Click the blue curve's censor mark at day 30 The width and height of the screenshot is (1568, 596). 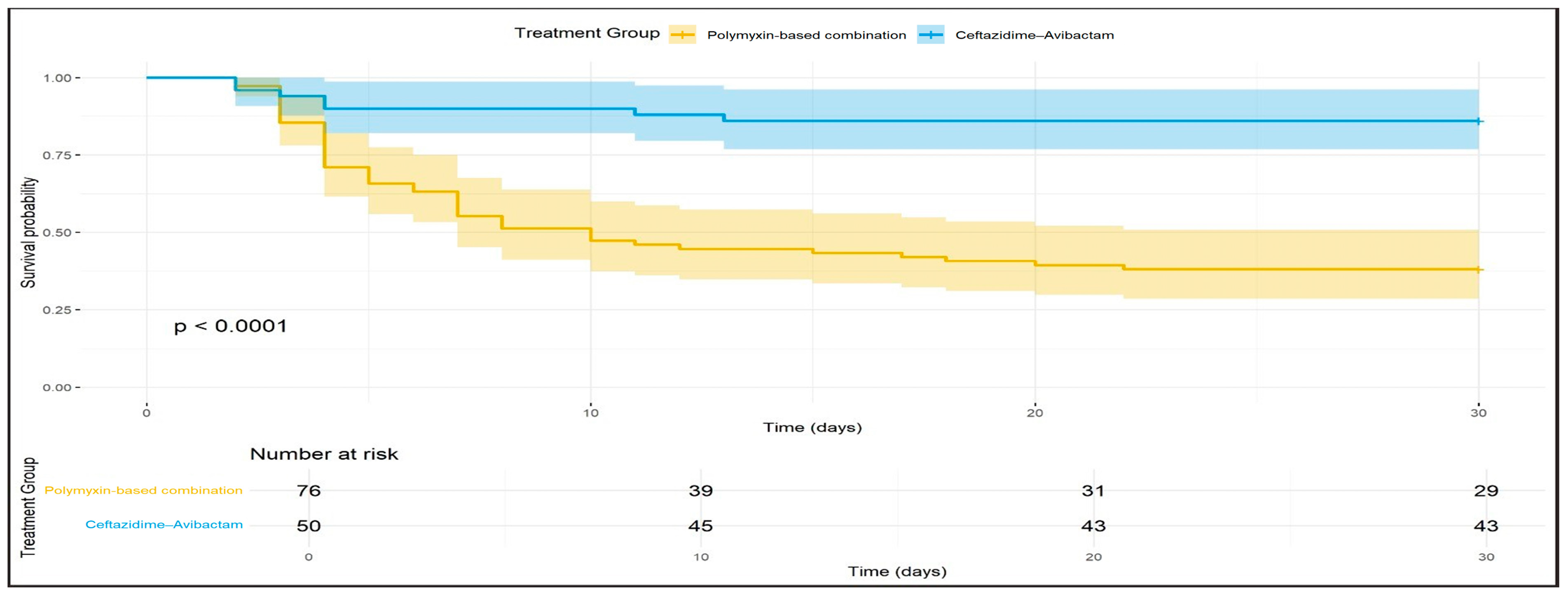pos(1479,122)
